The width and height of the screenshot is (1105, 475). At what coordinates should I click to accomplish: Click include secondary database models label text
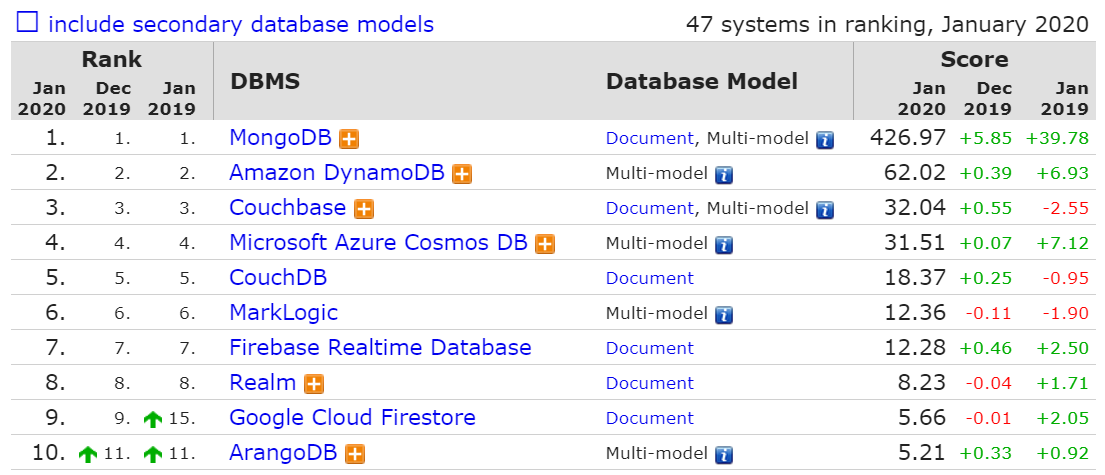click(241, 24)
